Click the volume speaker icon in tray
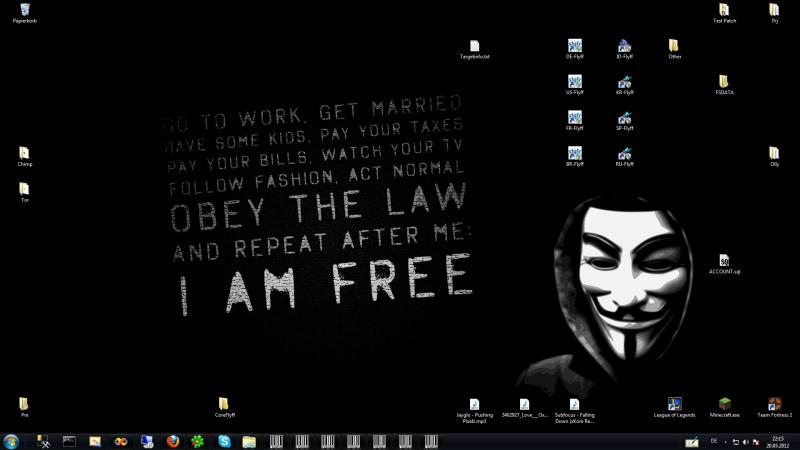Image resolution: width=800 pixels, height=450 pixels. [x=746, y=441]
